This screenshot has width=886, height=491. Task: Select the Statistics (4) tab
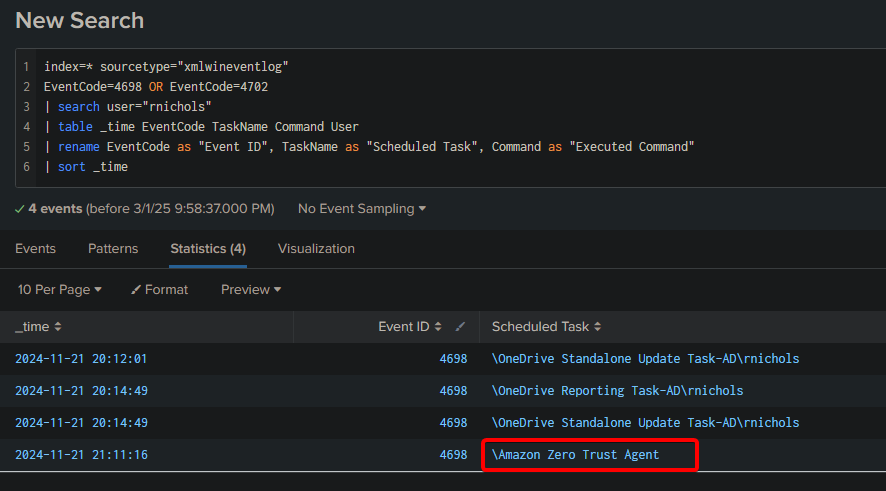[208, 249]
